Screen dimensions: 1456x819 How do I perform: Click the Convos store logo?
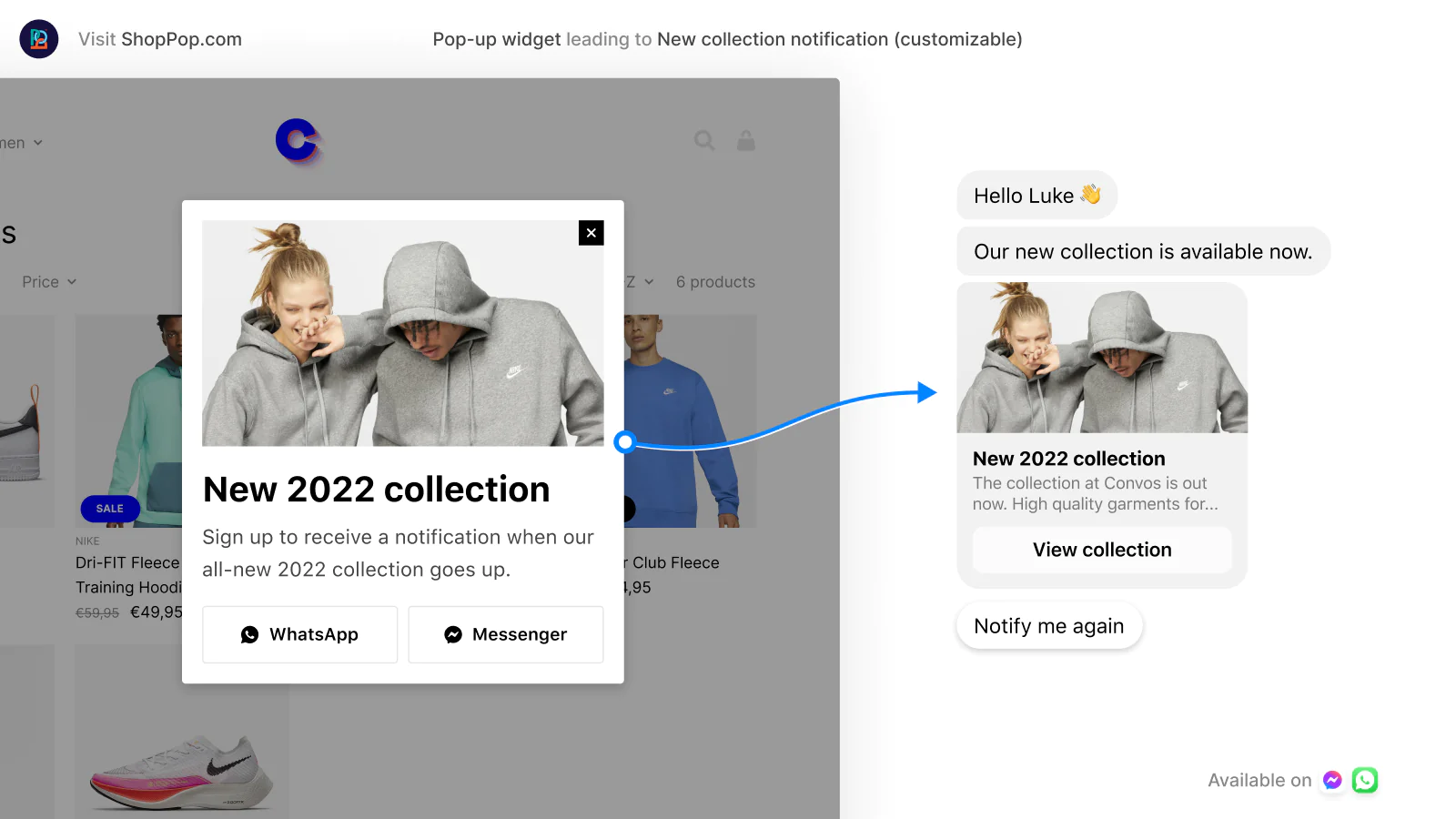click(298, 141)
